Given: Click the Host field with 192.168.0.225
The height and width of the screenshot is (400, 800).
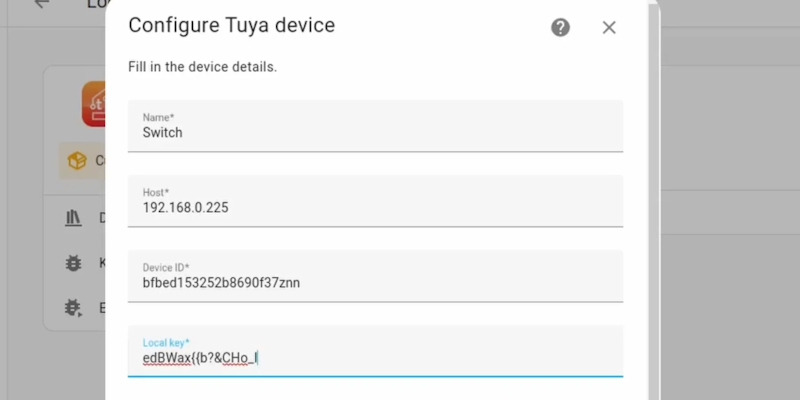Looking at the screenshot, I should [375, 207].
